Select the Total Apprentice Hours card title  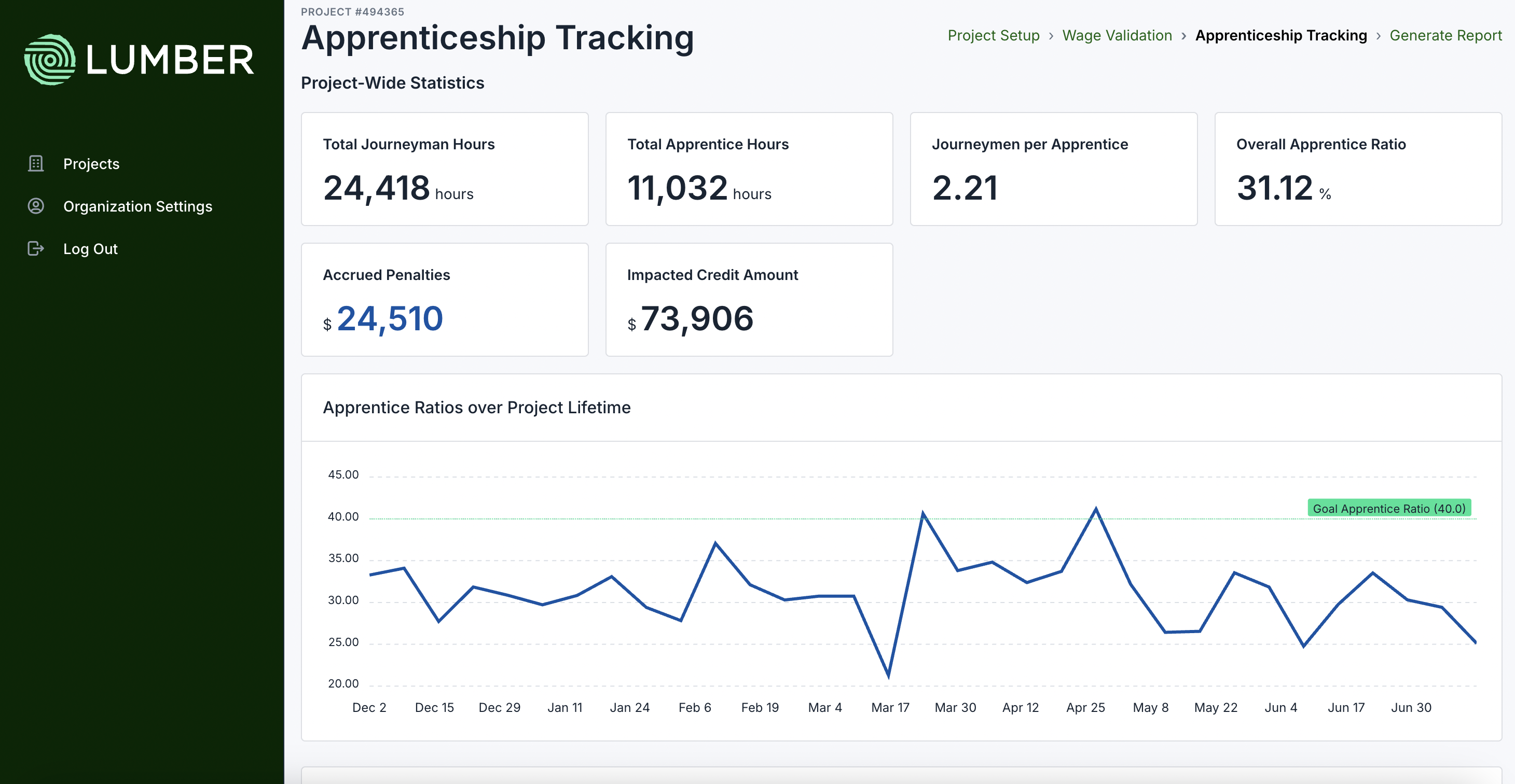[708, 145]
